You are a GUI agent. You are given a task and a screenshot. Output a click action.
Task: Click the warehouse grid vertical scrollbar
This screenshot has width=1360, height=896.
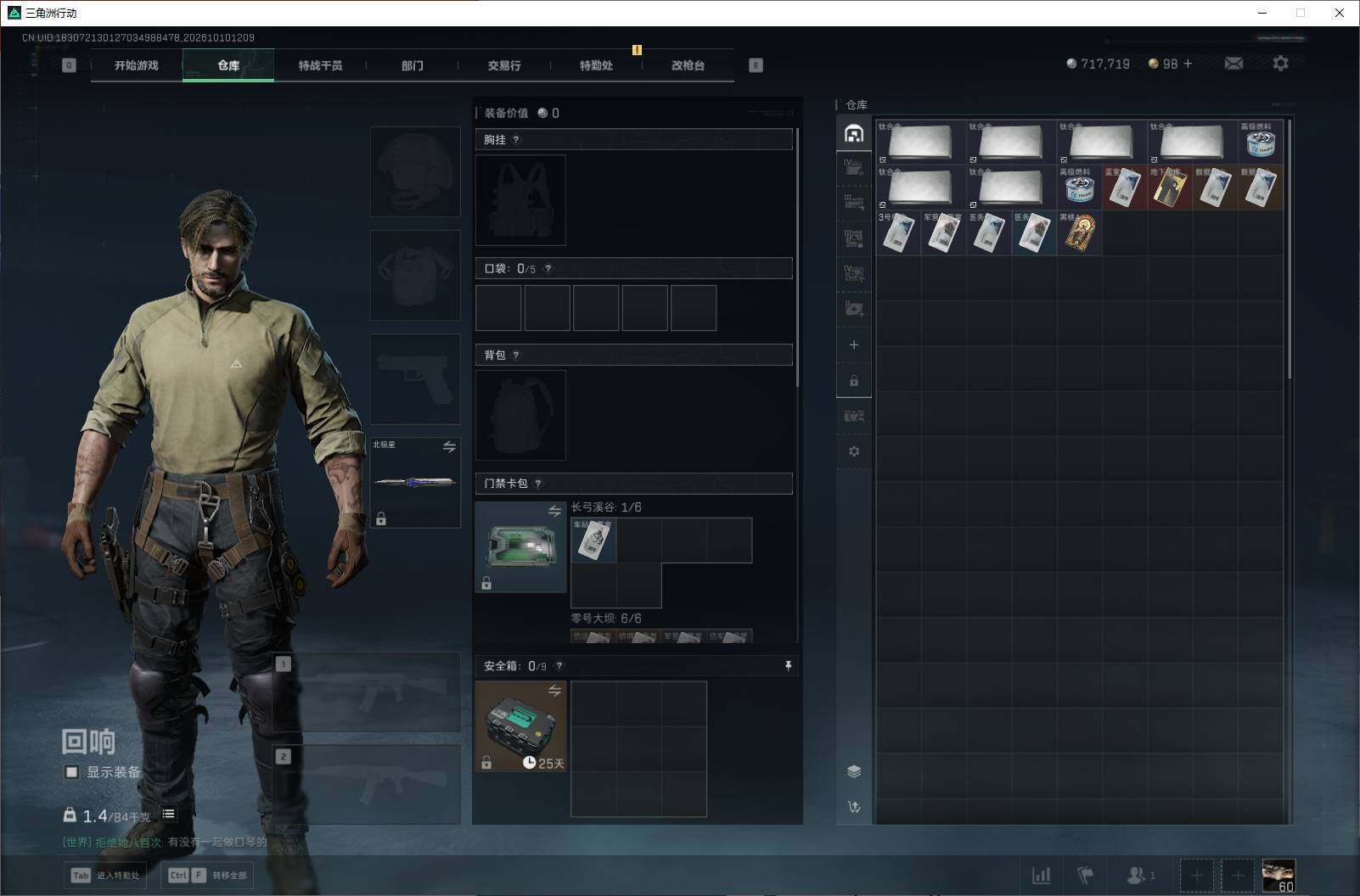(1289, 249)
